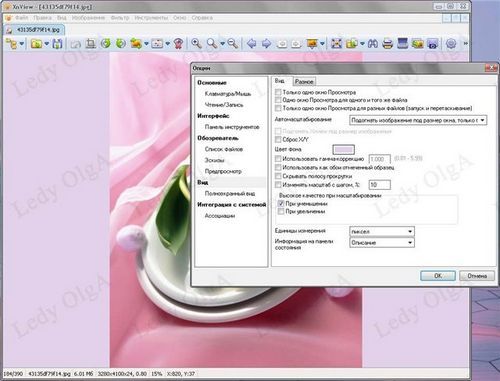Tick 'Изменять масштаб с шагом' checkbox
Image resolution: width=500 pixels, height=381 pixels.
pos(278,185)
